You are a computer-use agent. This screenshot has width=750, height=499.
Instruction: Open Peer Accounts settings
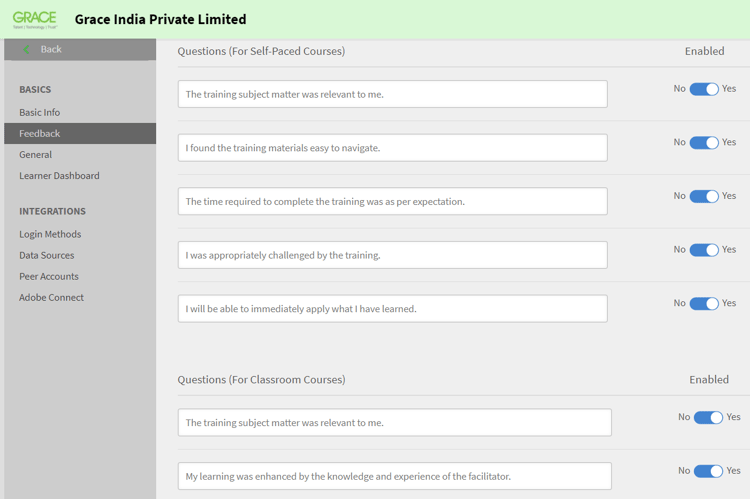pos(49,276)
